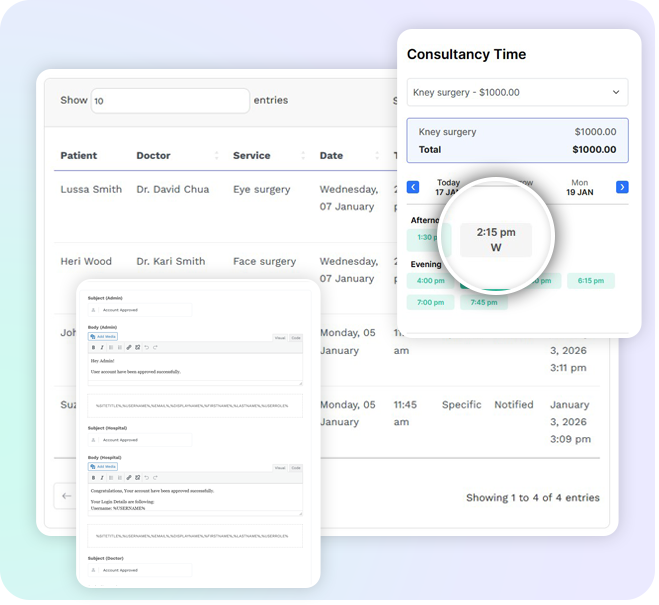This screenshot has width=659, height=605.
Task: Pick the 6:15 pm evening slot
Action: (x=590, y=281)
